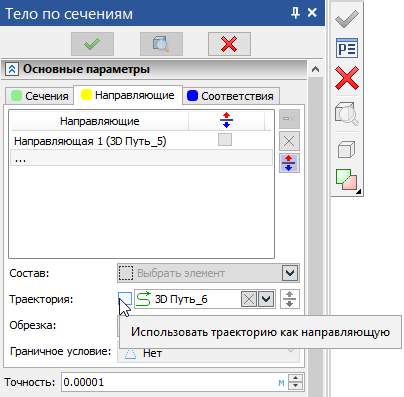
Task: Open the parameters P= icon in side toolbar
Action: [347, 48]
